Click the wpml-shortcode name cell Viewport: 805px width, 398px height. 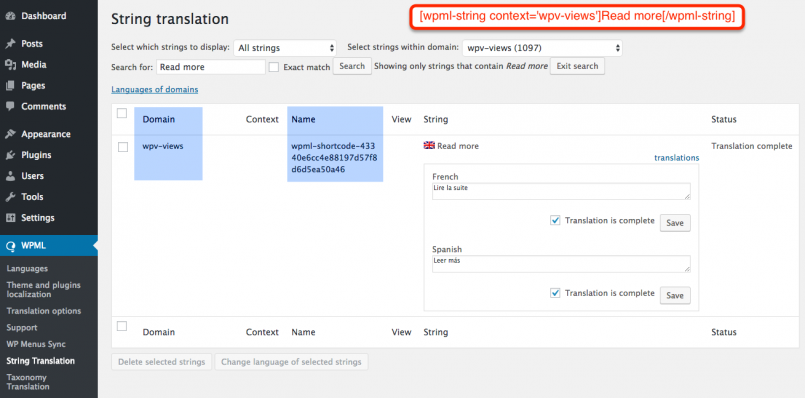[334, 157]
